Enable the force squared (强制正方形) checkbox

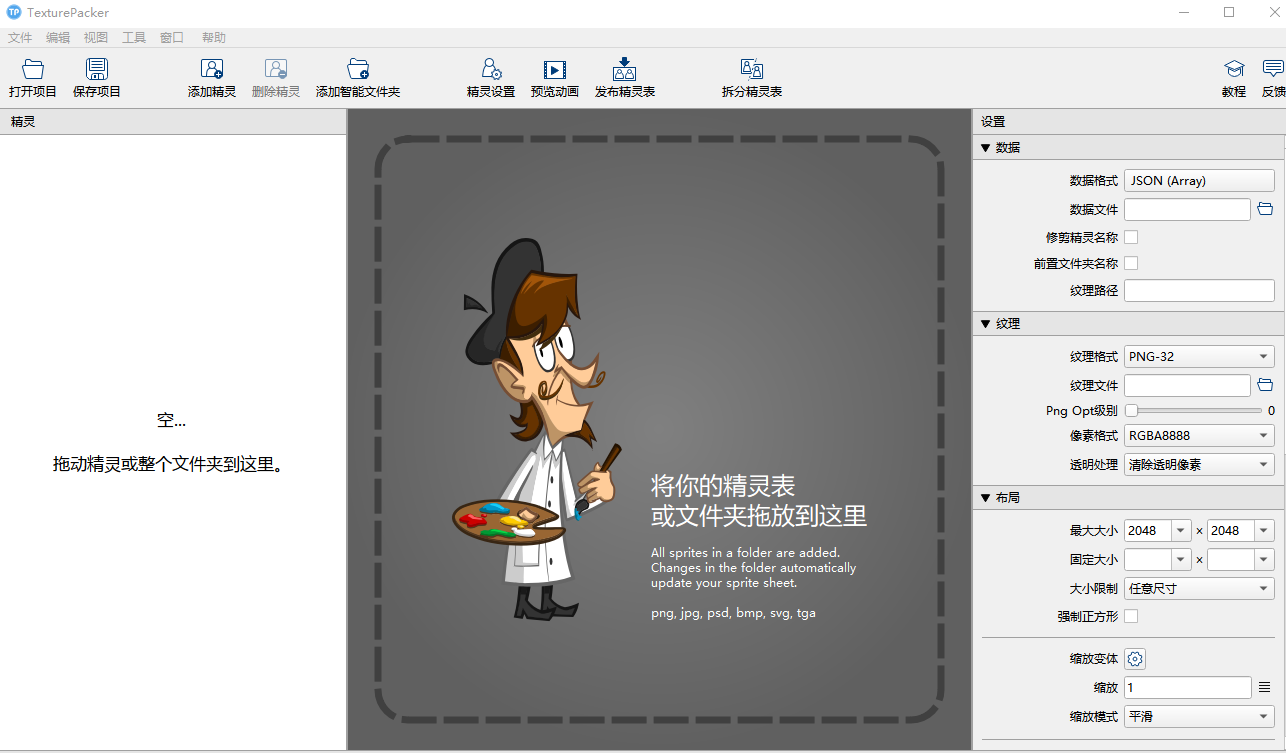(1131, 616)
